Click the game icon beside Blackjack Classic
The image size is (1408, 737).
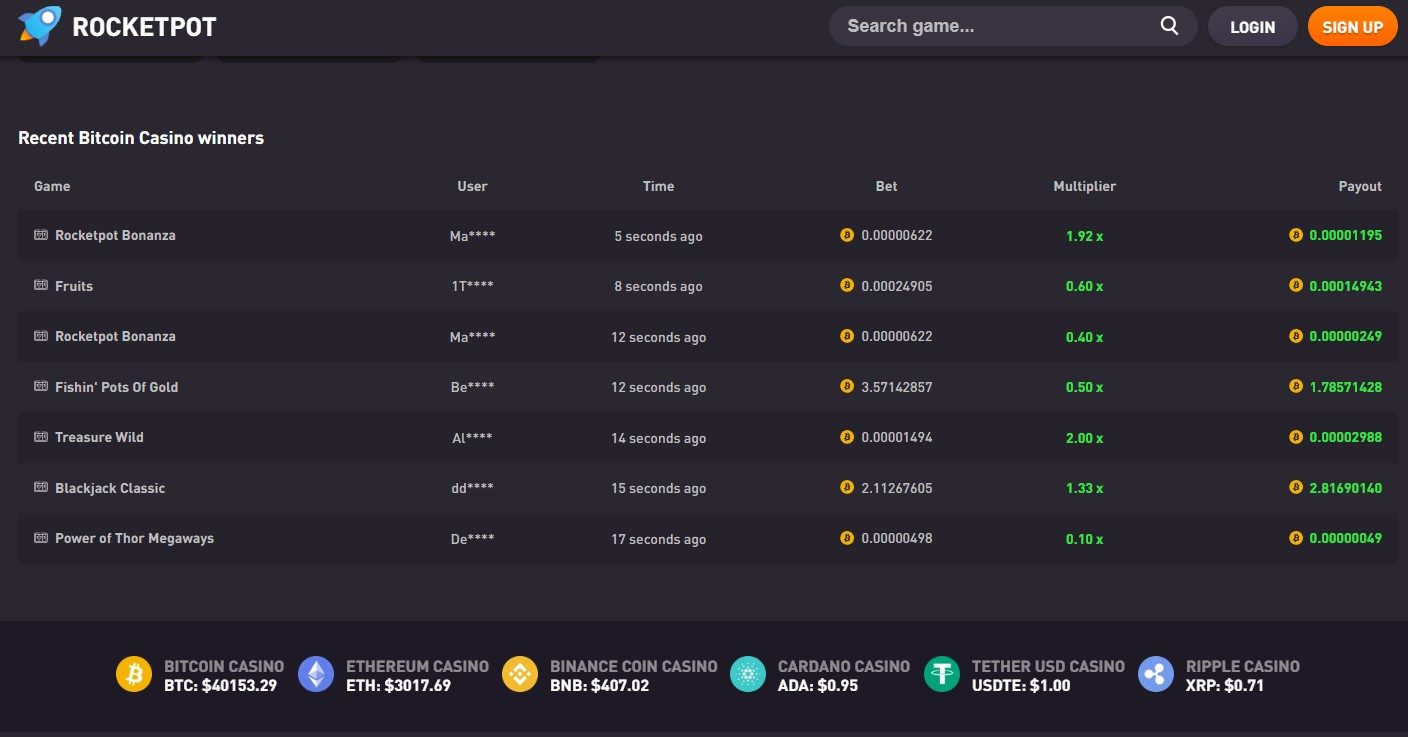[x=40, y=487]
